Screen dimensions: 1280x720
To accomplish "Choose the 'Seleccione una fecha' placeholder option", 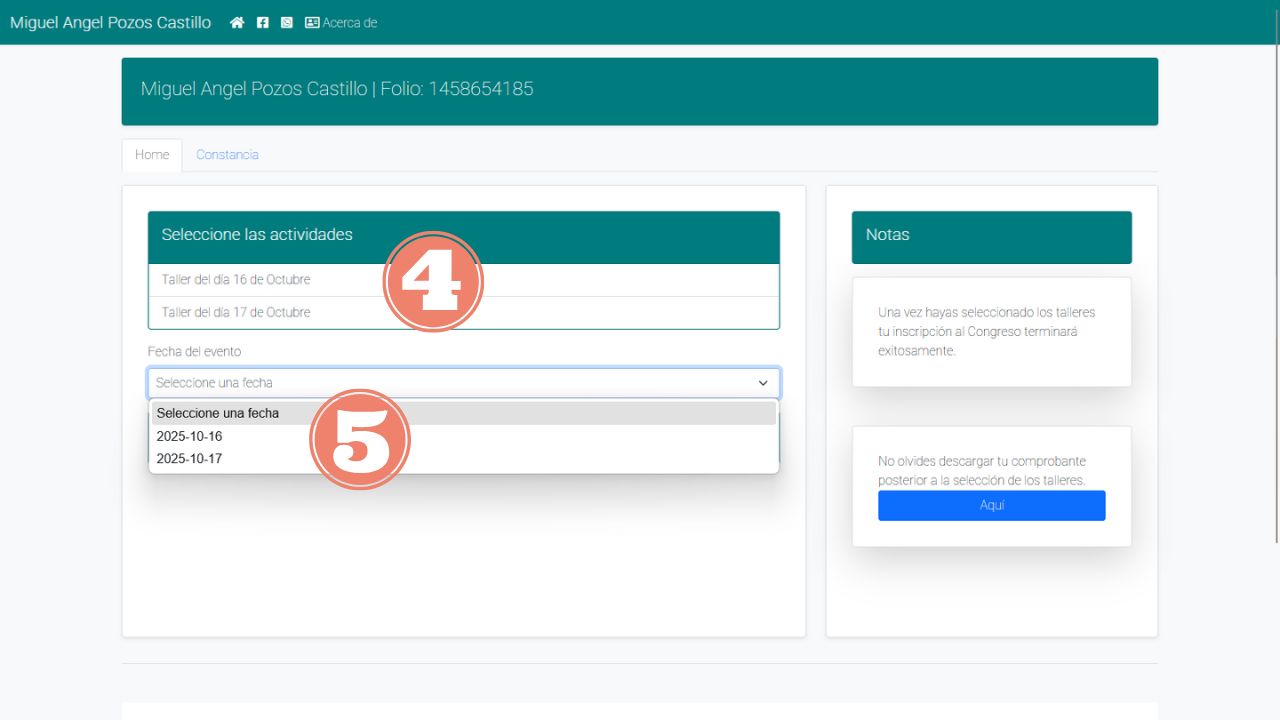I will pyautogui.click(x=218, y=413).
